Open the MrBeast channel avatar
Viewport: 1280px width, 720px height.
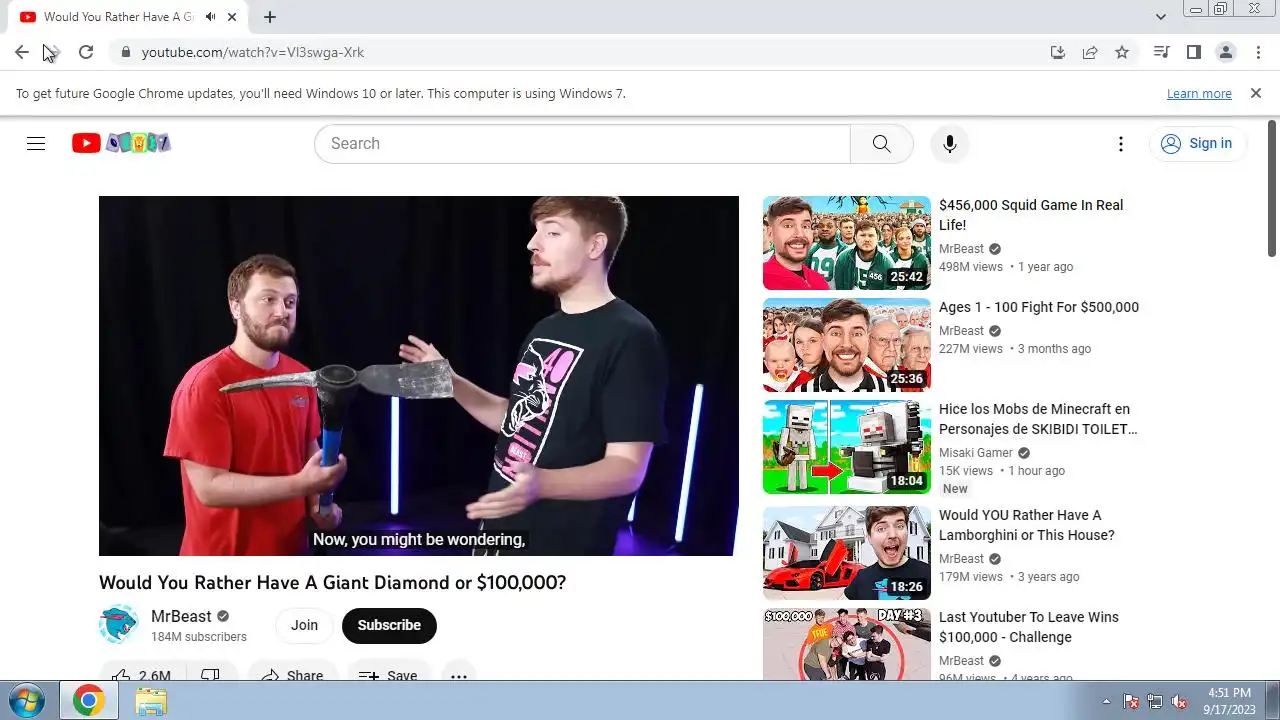point(119,625)
